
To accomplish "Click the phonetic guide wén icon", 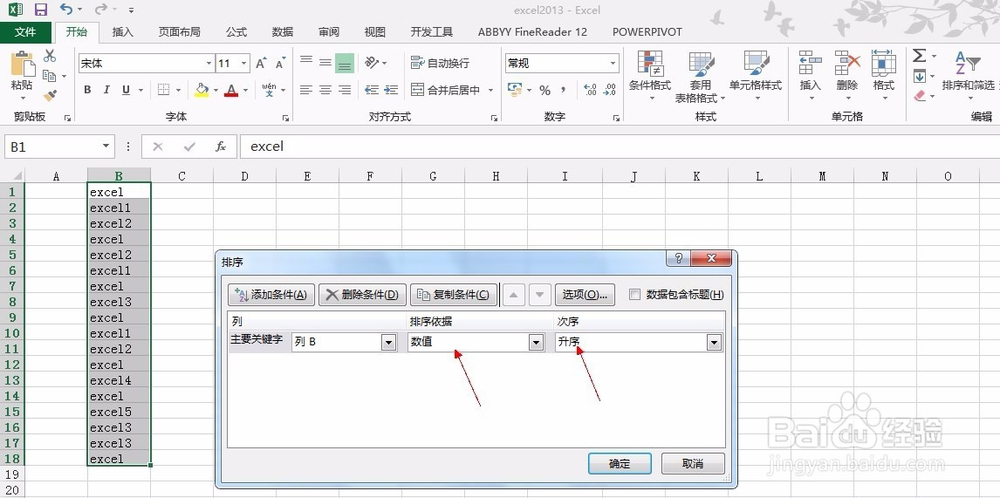I will (269, 90).
